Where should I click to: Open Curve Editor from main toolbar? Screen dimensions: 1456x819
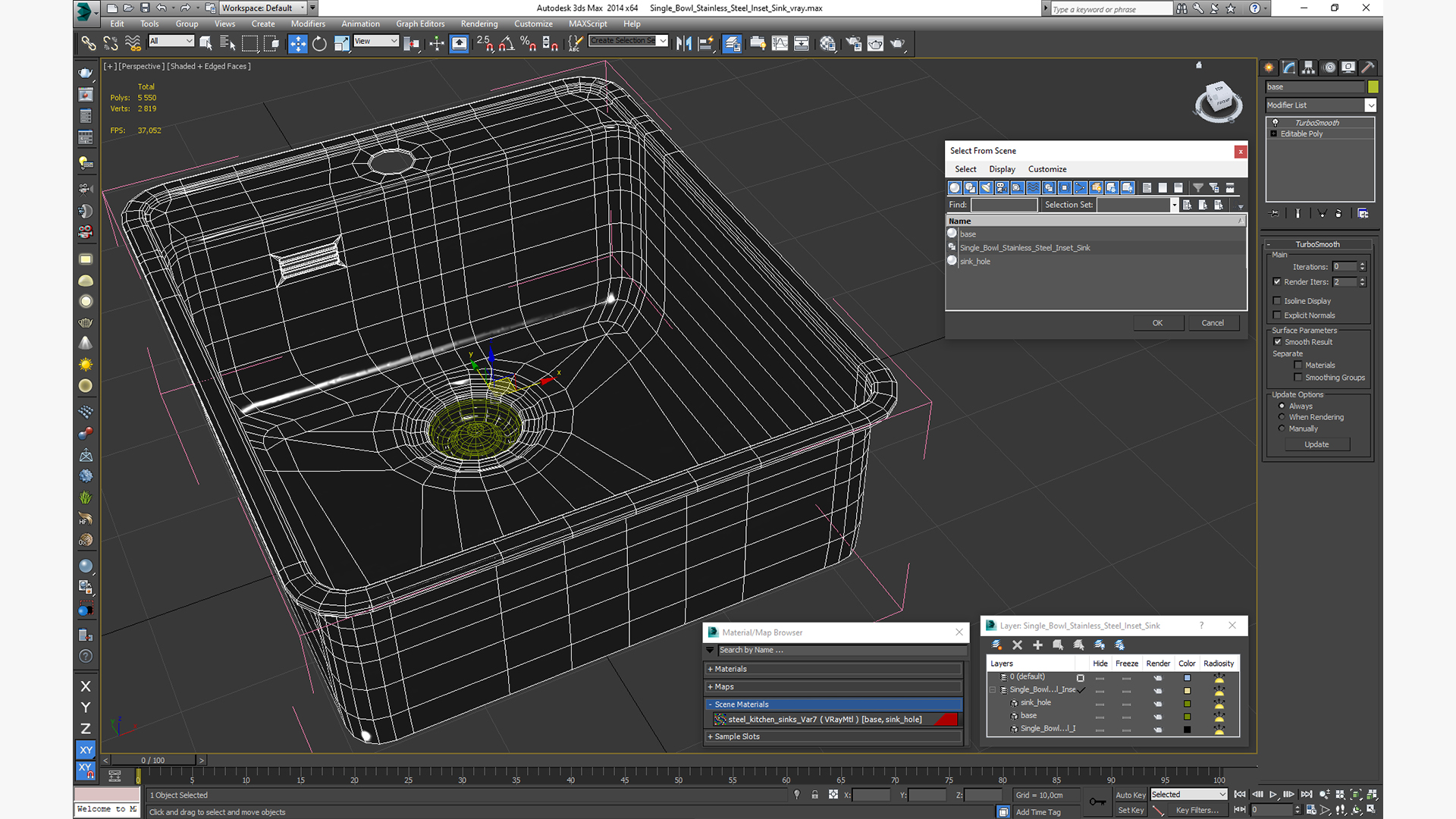click(x=780, y=43)
